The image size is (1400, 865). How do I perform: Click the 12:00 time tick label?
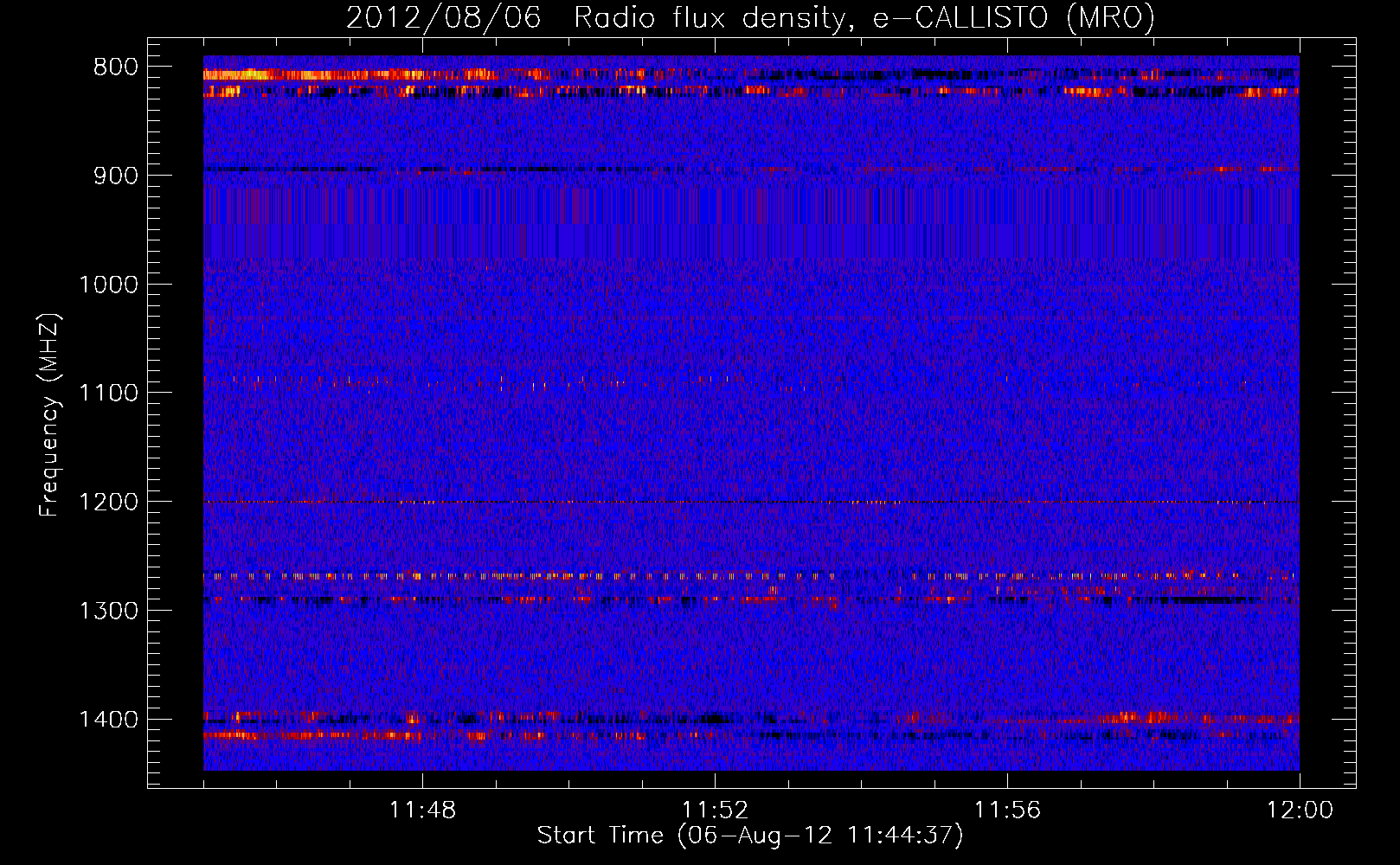pos(1300,810)
